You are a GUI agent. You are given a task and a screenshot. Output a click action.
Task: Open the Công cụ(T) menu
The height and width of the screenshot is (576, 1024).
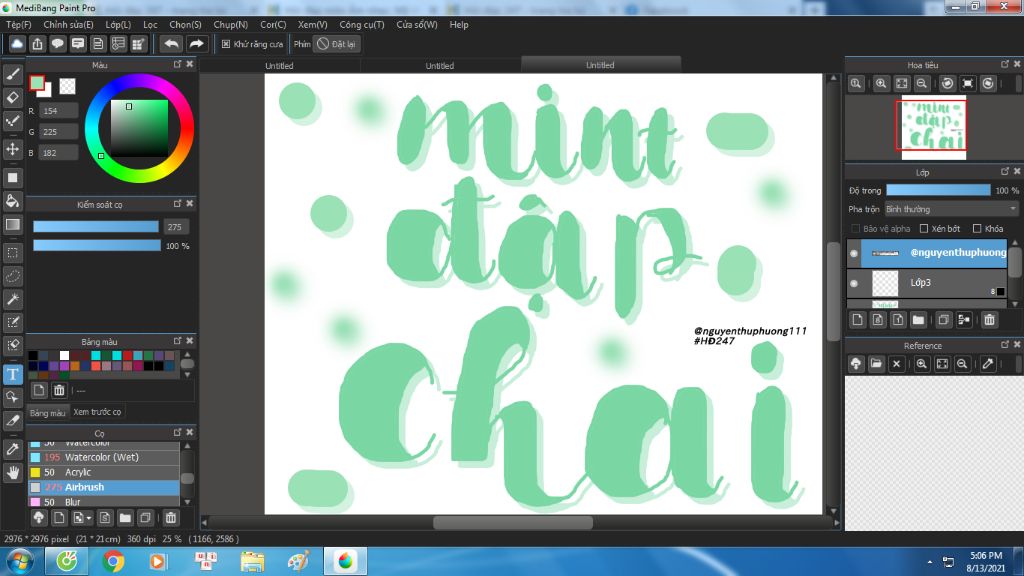[362, 25]
